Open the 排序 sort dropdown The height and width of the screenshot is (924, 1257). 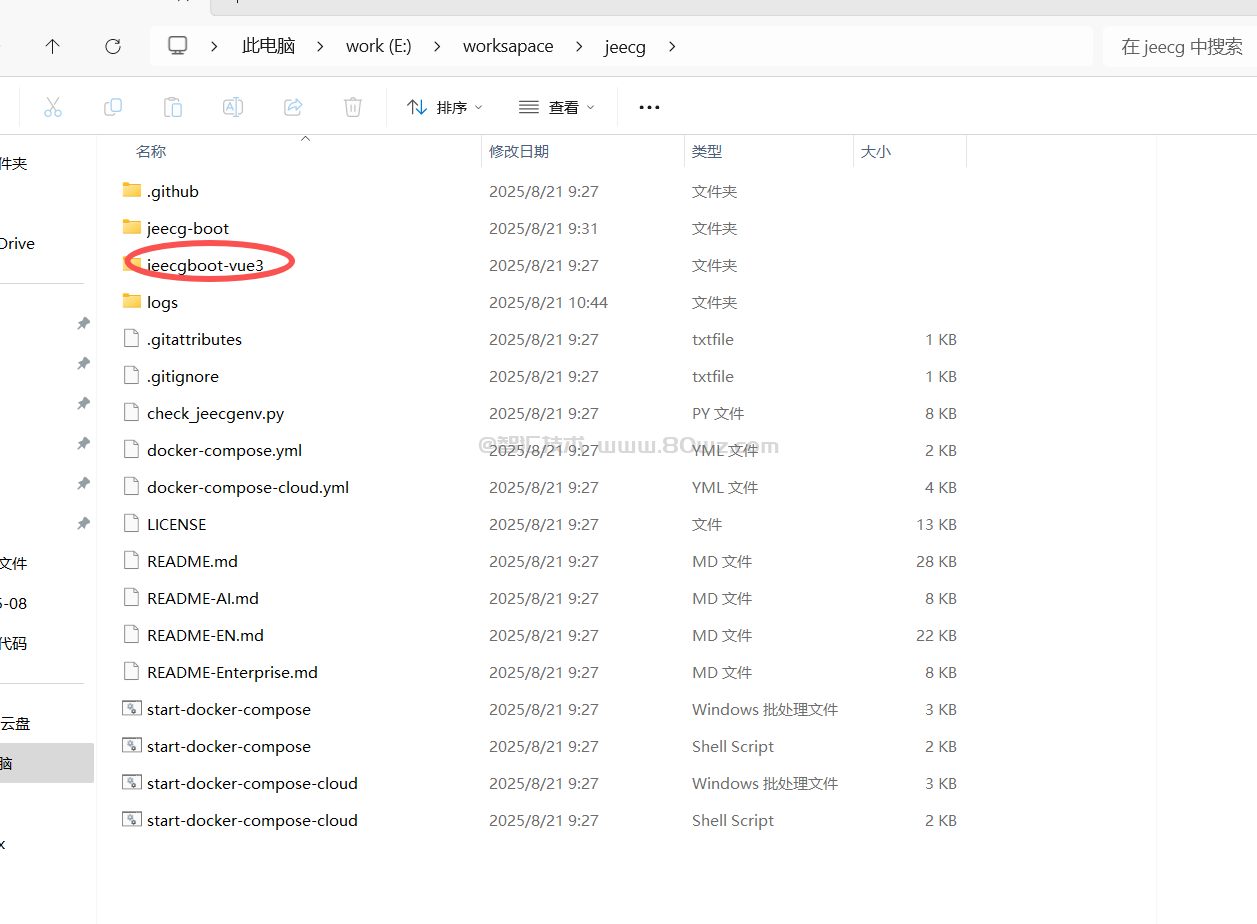coord(445,107)
